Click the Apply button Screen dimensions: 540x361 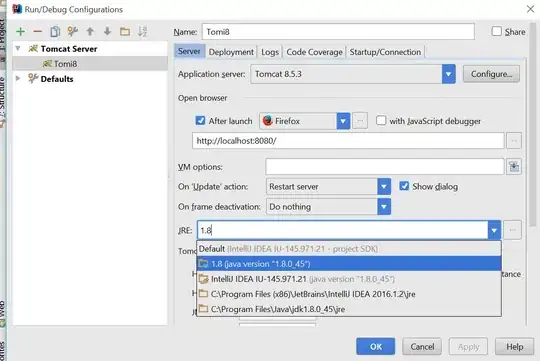click(468, 347)
